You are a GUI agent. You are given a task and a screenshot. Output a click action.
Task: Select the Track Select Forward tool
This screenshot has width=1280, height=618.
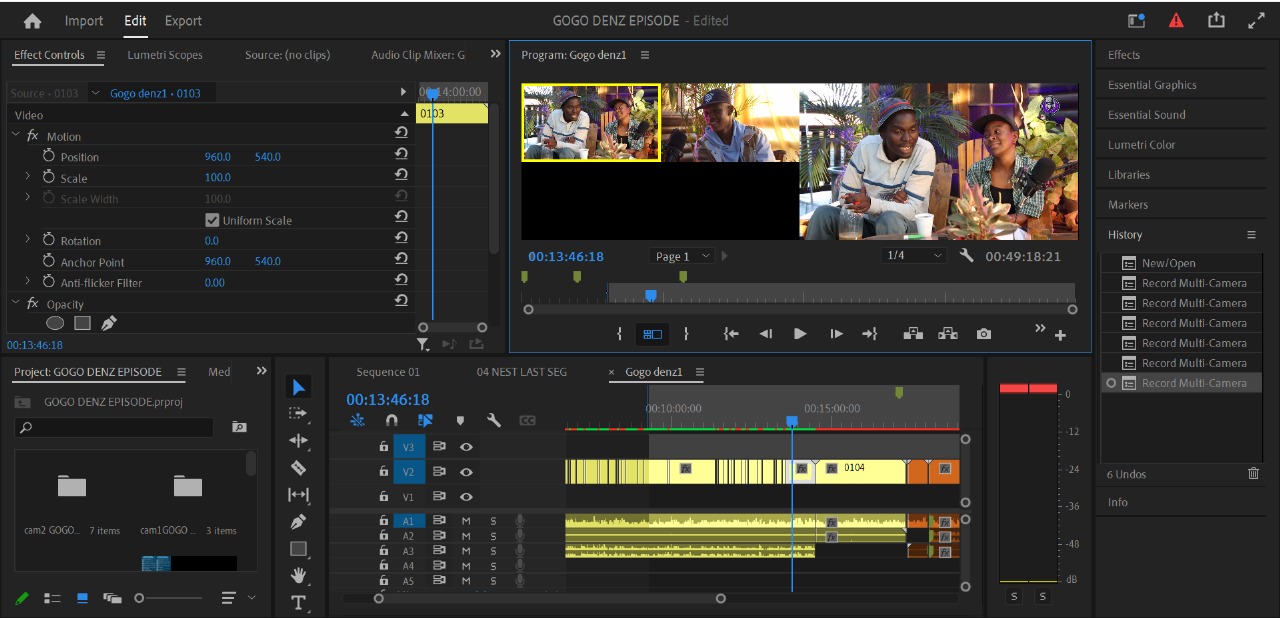297,412
